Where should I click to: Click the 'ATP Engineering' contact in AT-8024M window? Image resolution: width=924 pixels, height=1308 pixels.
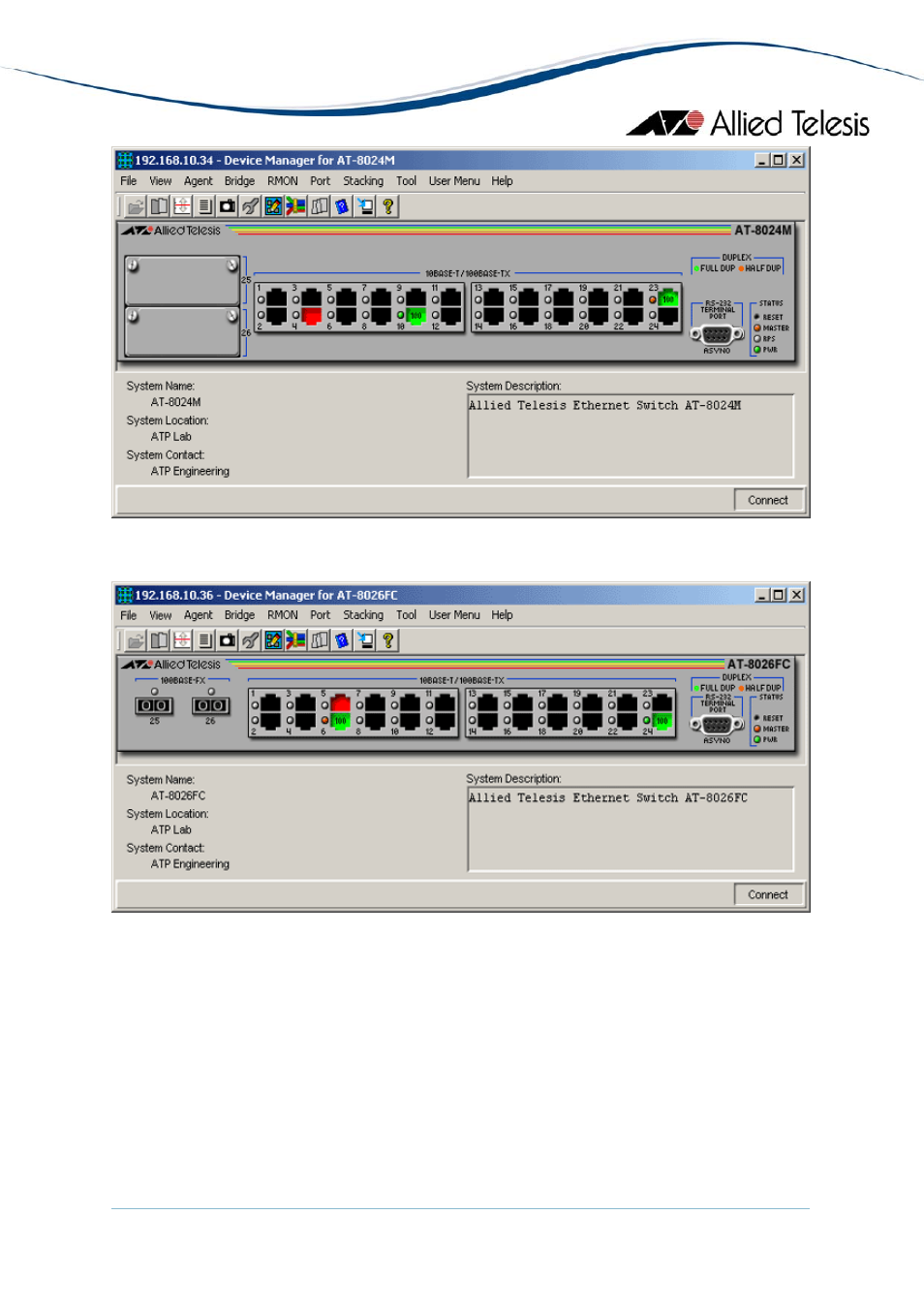[190, 472]
